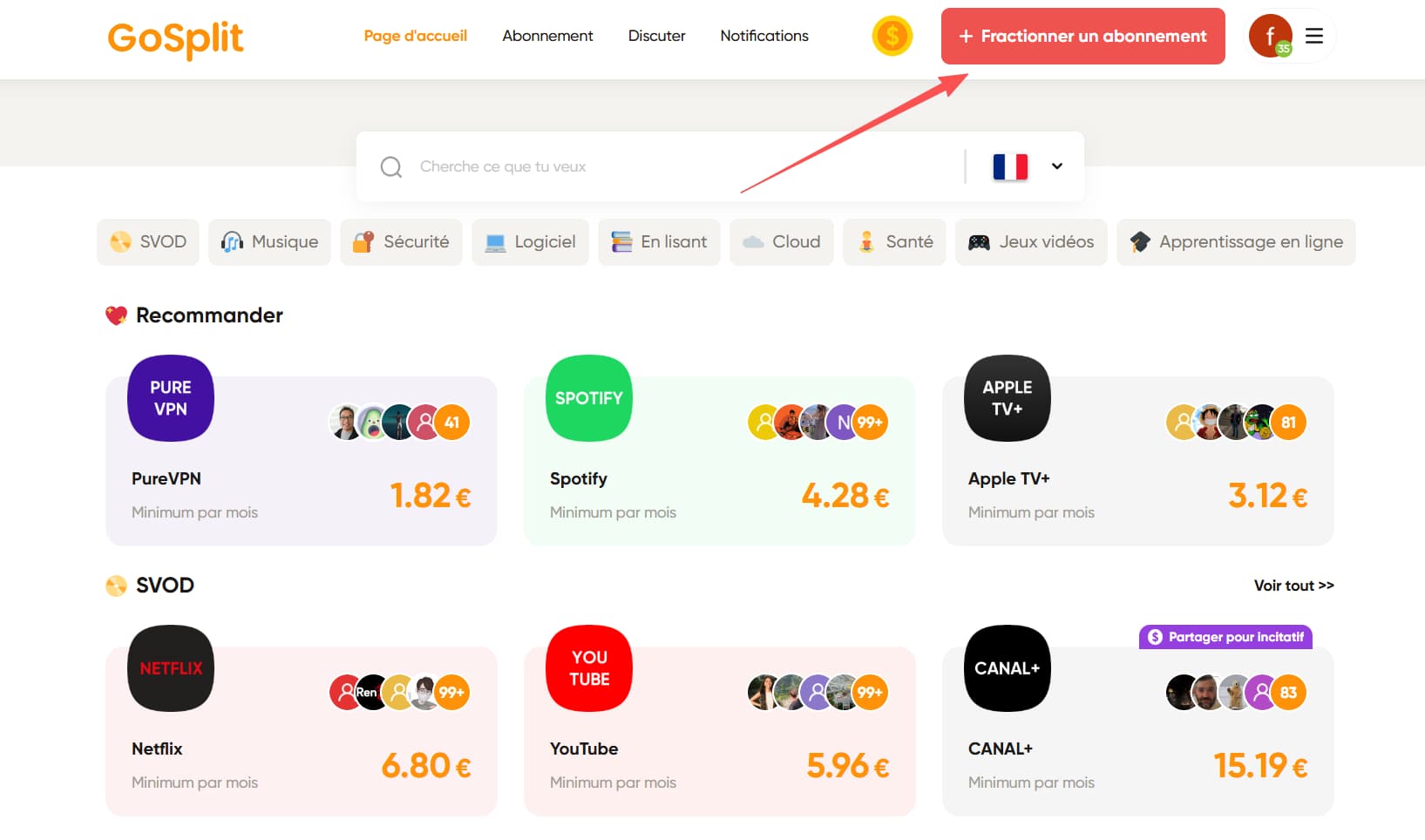Open the PureVPN app icon
The image size is (1425, 840).
coord(171,398)
